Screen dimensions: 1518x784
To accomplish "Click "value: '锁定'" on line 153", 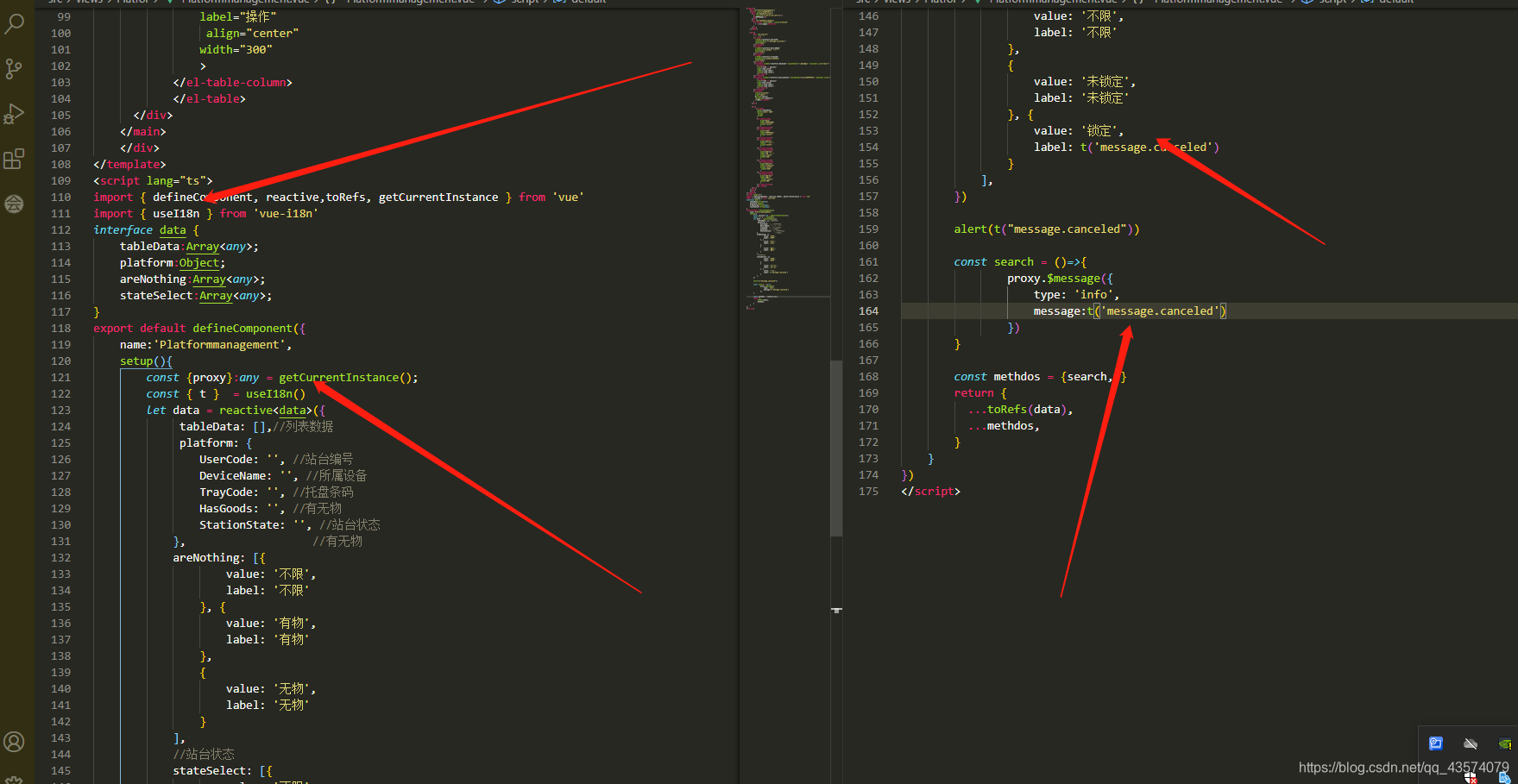I will pyautogui.click(x=1076, y=131).
